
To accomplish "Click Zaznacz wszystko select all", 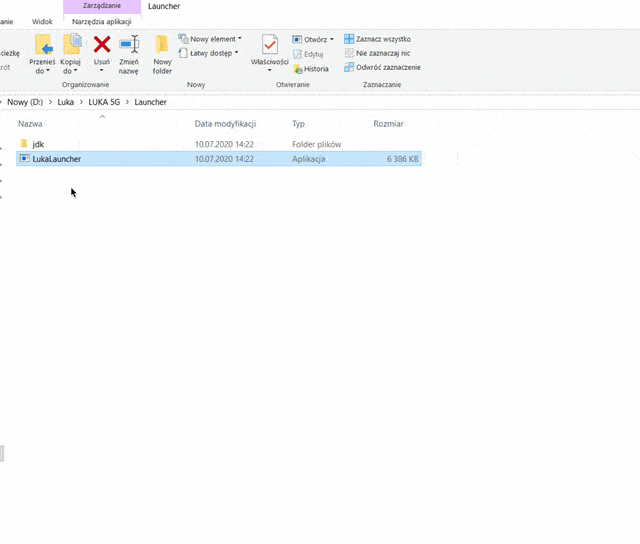I will [378, 39].
